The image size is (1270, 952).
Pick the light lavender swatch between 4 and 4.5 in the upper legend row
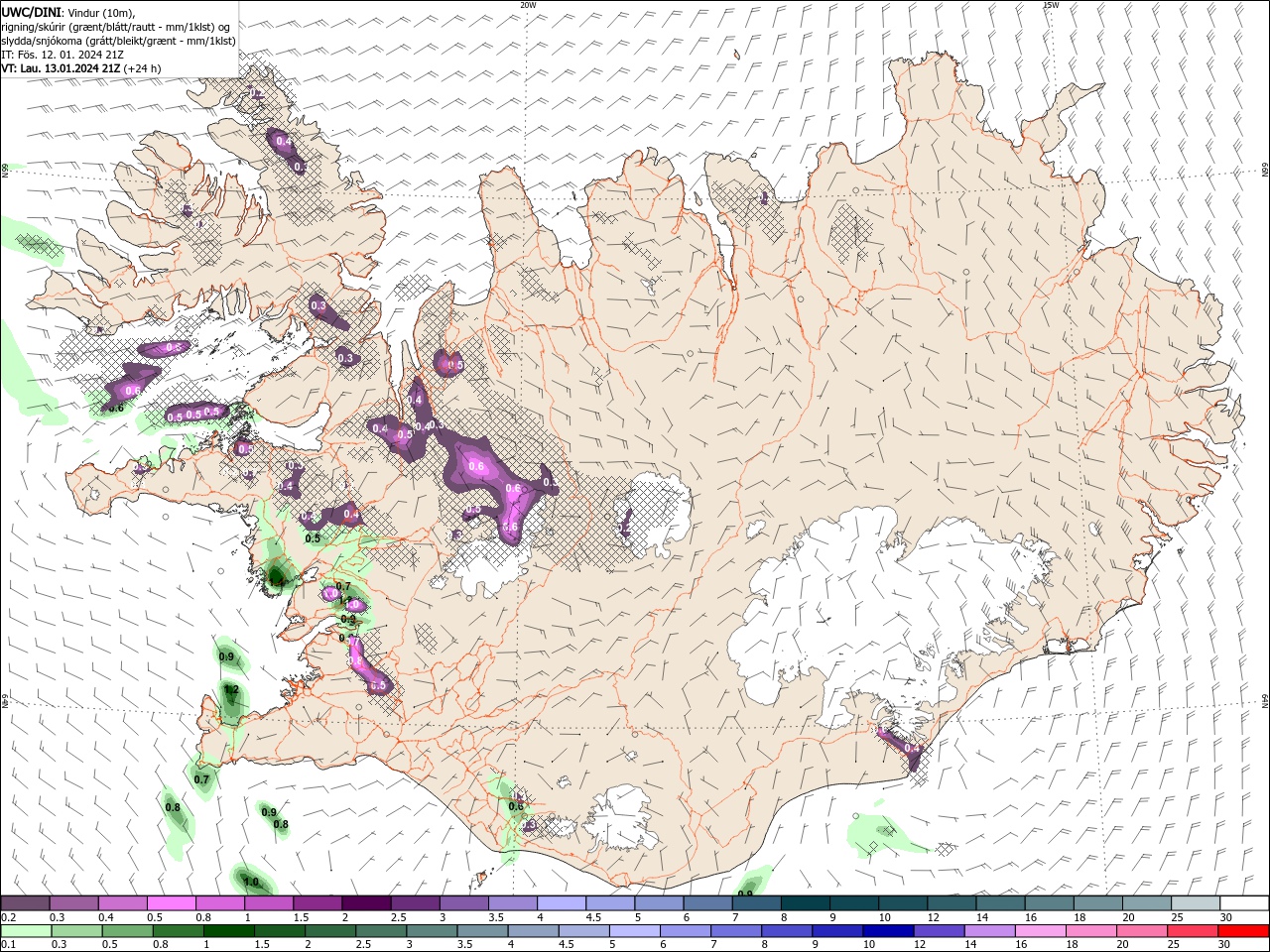[x=562, y=903]
